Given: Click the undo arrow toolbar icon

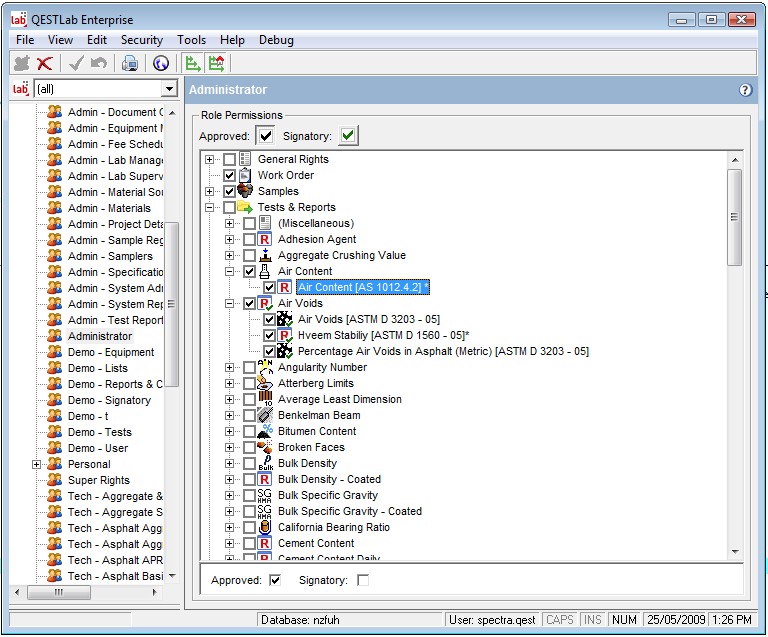Looking at the screenshot, I should [x=98, y=63].
